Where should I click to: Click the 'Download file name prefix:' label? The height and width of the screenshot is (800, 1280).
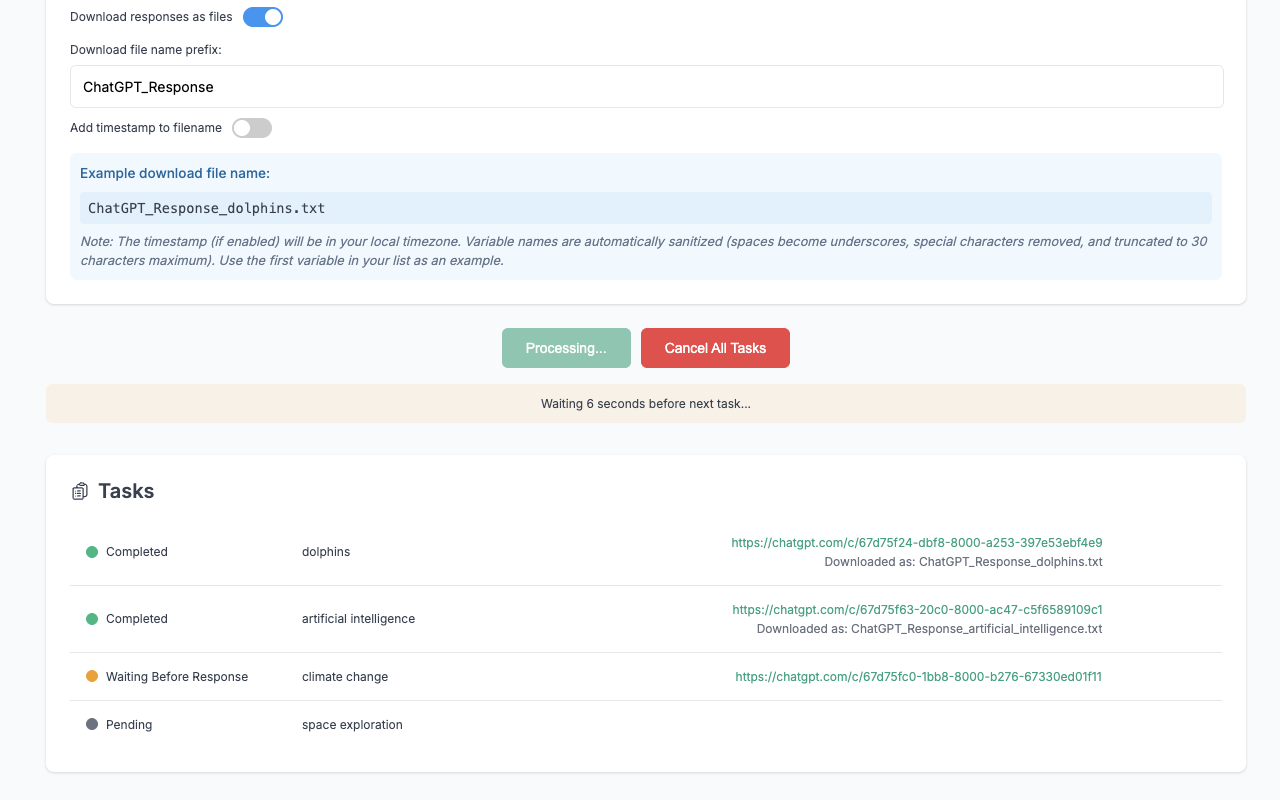(x=146, y=49)
